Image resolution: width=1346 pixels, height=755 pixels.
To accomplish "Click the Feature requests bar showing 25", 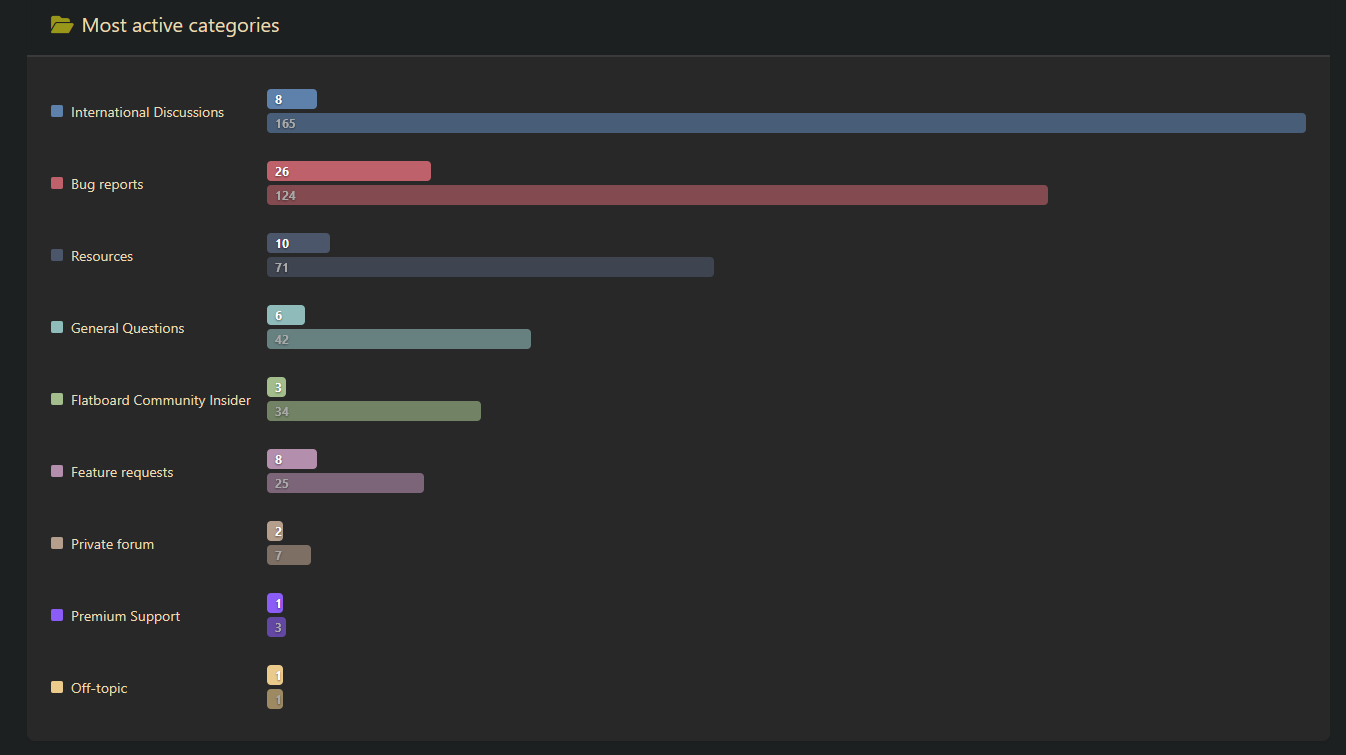I will (x=345, y=483).
